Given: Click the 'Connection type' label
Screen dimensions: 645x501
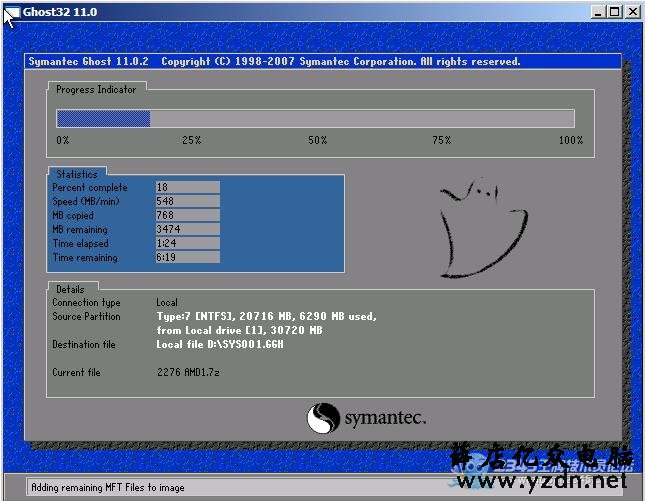Looking at the screenshot, I should pos(86,303).
